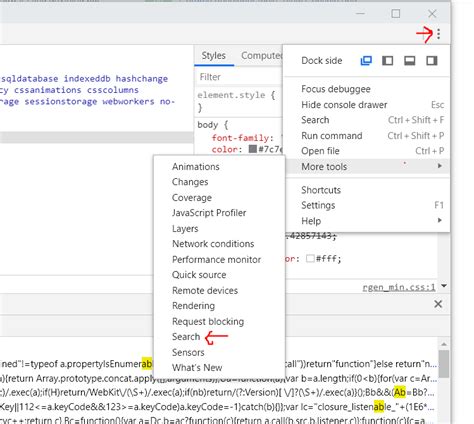Viewport: 474px width, 424px height.
Task: Expand the Help submenu arrow
Action: (440, 220)
